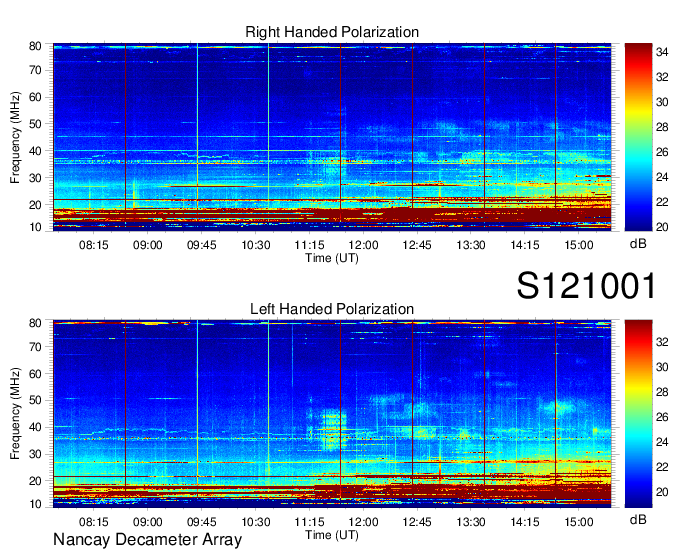The height and width of the screenshot is (552, 680).
Task: Click the "Time (UT)" label under Right Handed plot
Action: click(332, 258)
